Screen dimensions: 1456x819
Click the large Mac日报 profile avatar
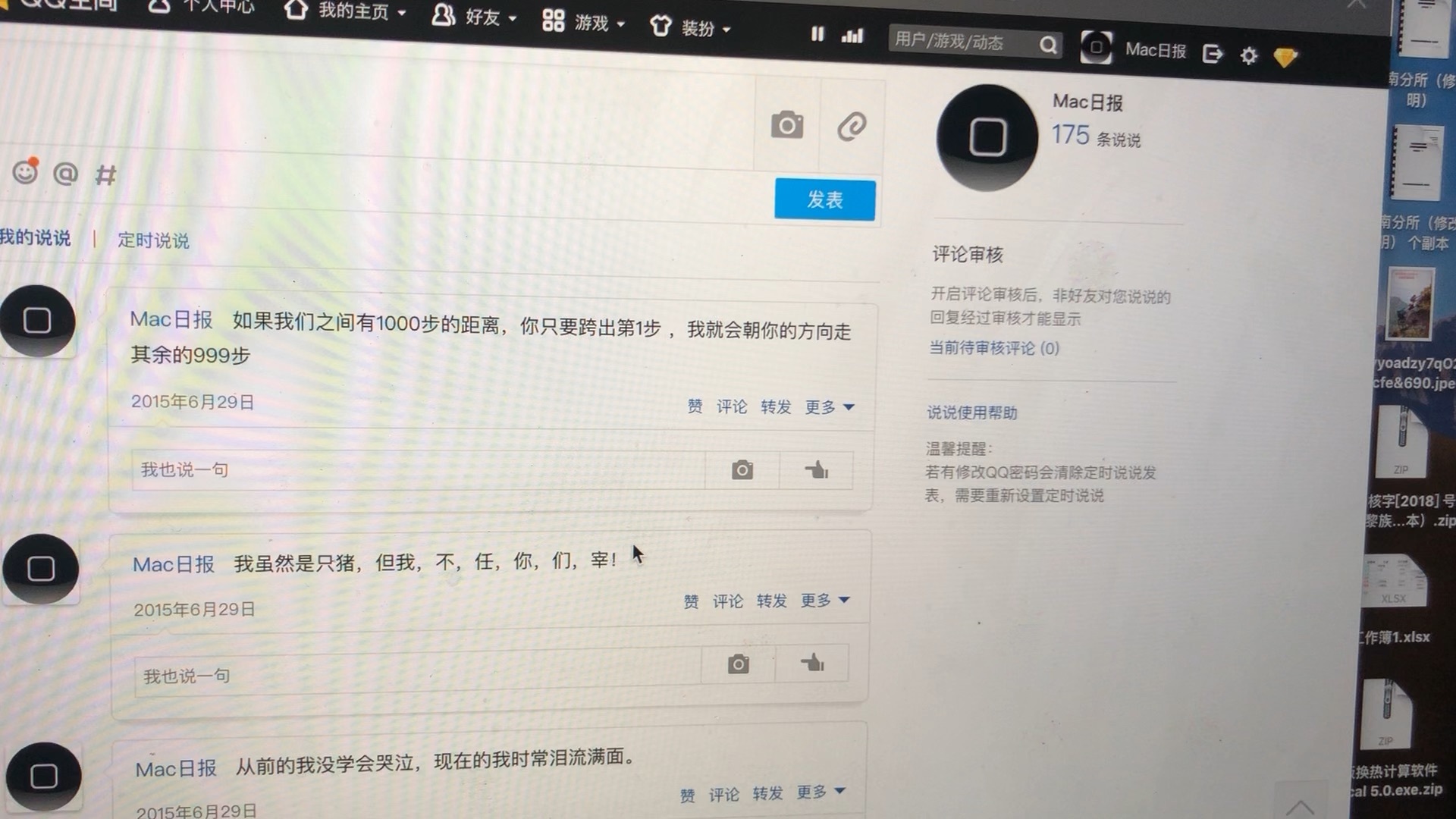987,137
